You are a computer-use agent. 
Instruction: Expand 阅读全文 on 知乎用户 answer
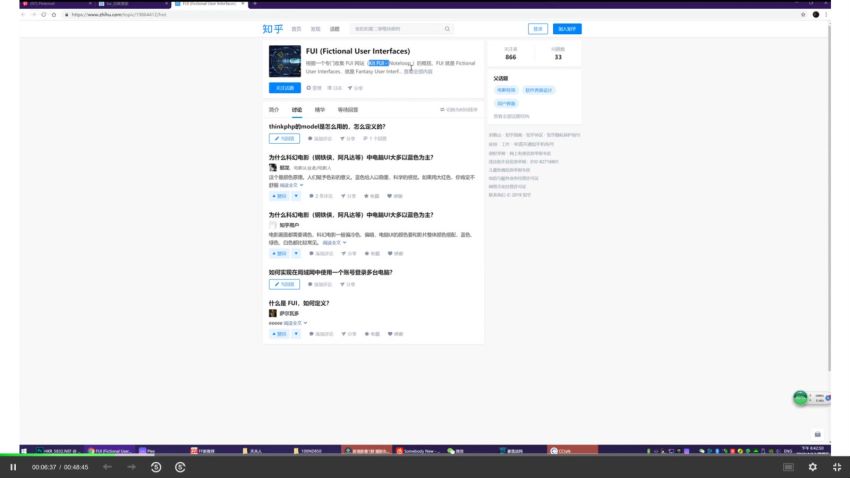pos(334,243)
